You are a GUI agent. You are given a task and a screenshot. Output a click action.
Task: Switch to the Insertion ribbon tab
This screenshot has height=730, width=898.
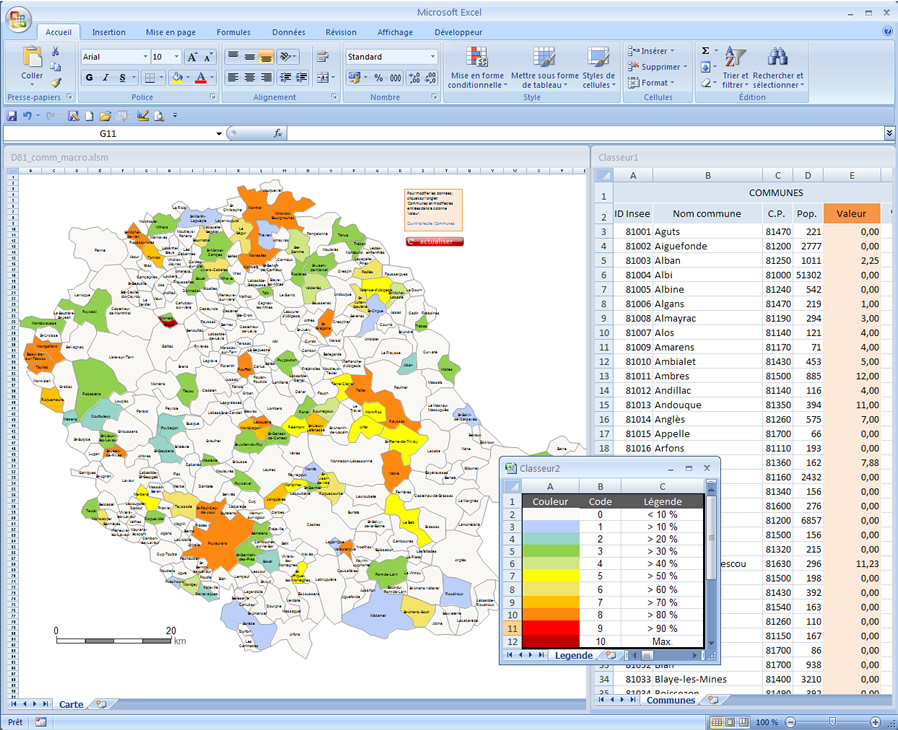coord(109,32)
